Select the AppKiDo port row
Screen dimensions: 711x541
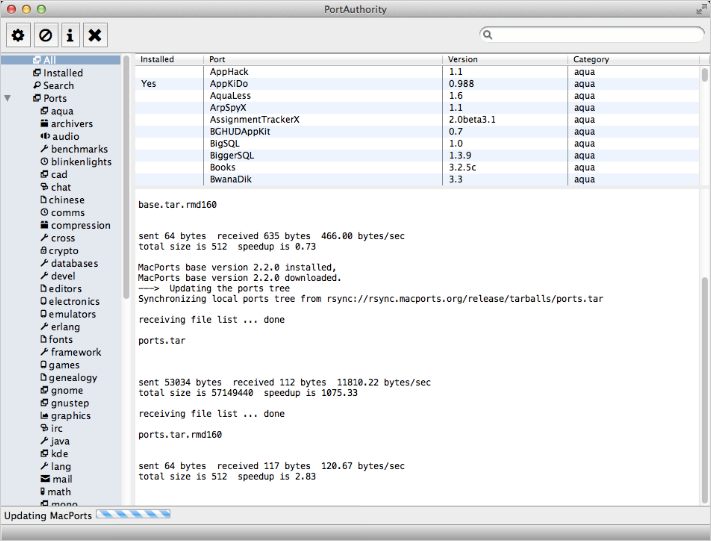coord(417,84)
